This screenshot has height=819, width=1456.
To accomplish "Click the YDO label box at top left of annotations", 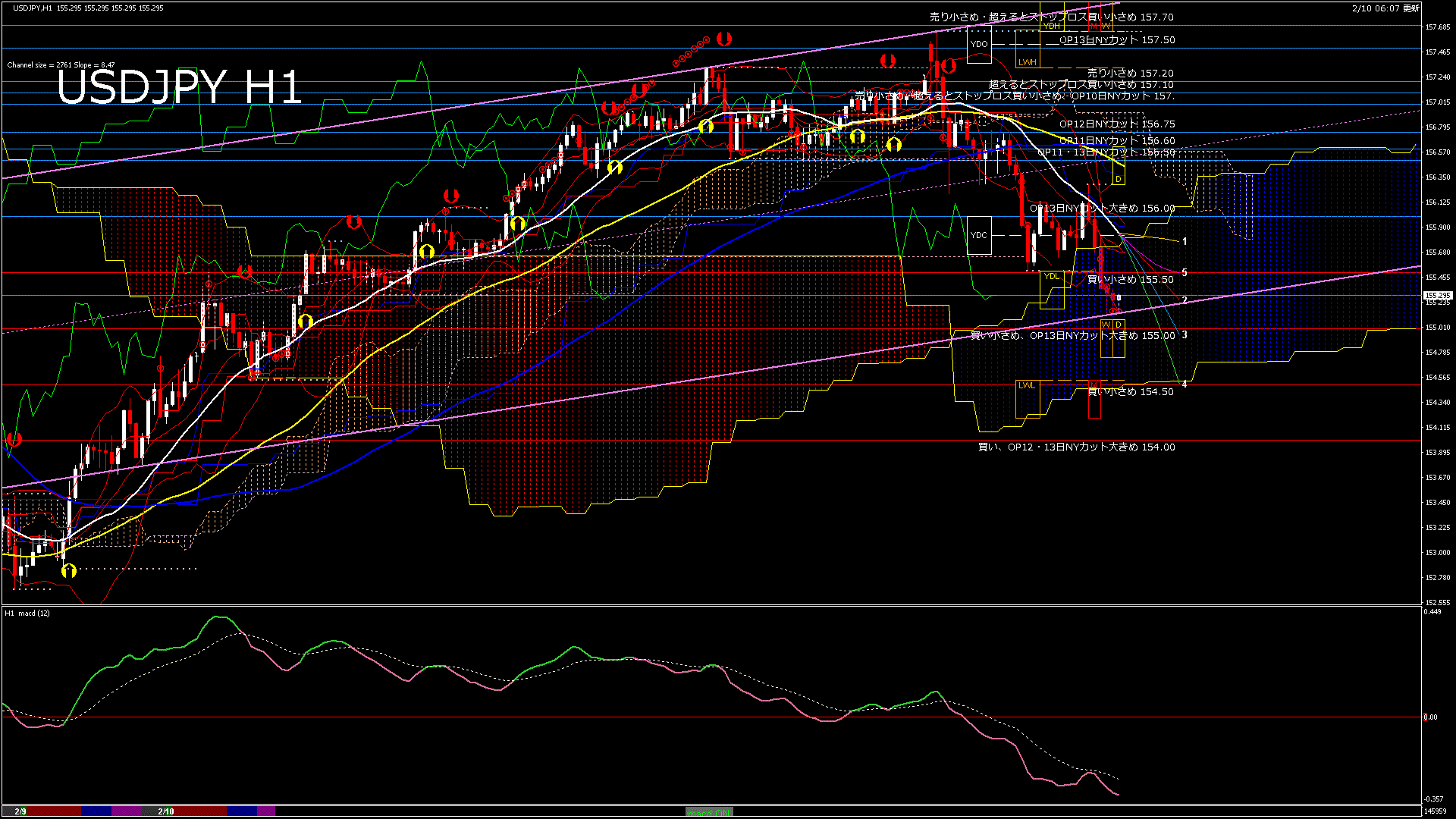I will pyautogui.click(x=979, y=43).
